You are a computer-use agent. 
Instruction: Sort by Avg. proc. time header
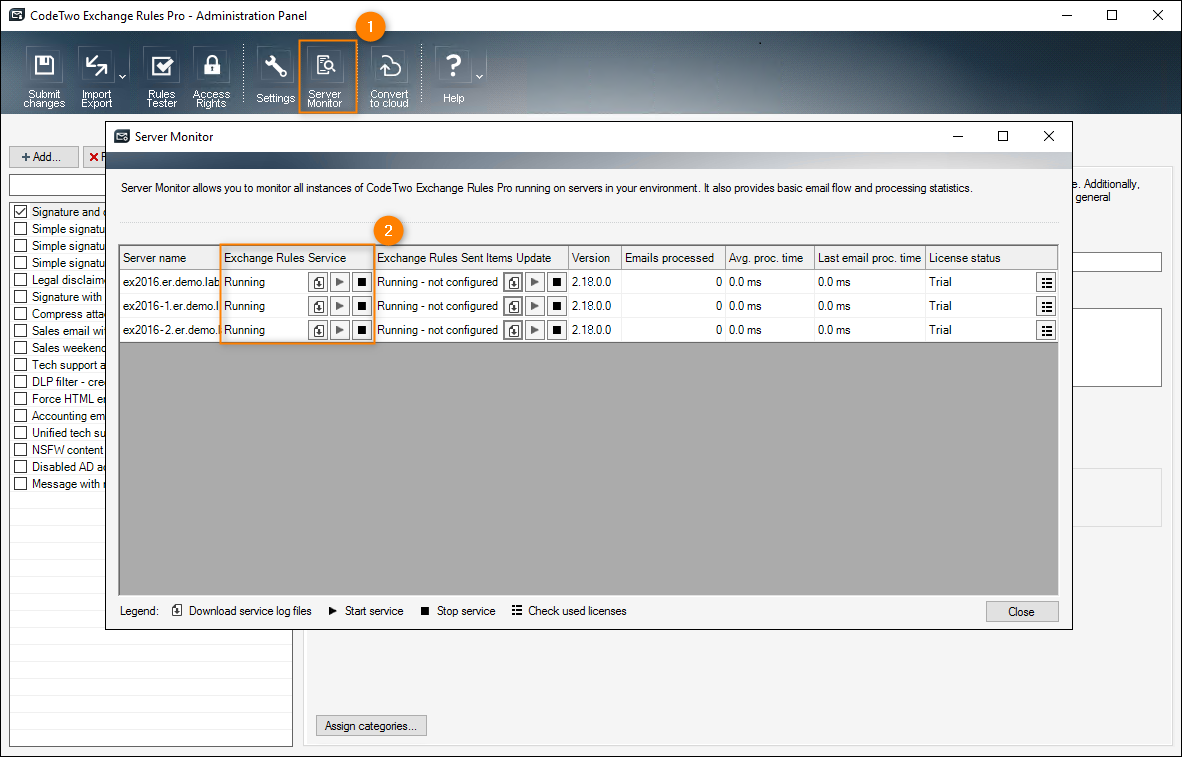(x=770, y=258)
